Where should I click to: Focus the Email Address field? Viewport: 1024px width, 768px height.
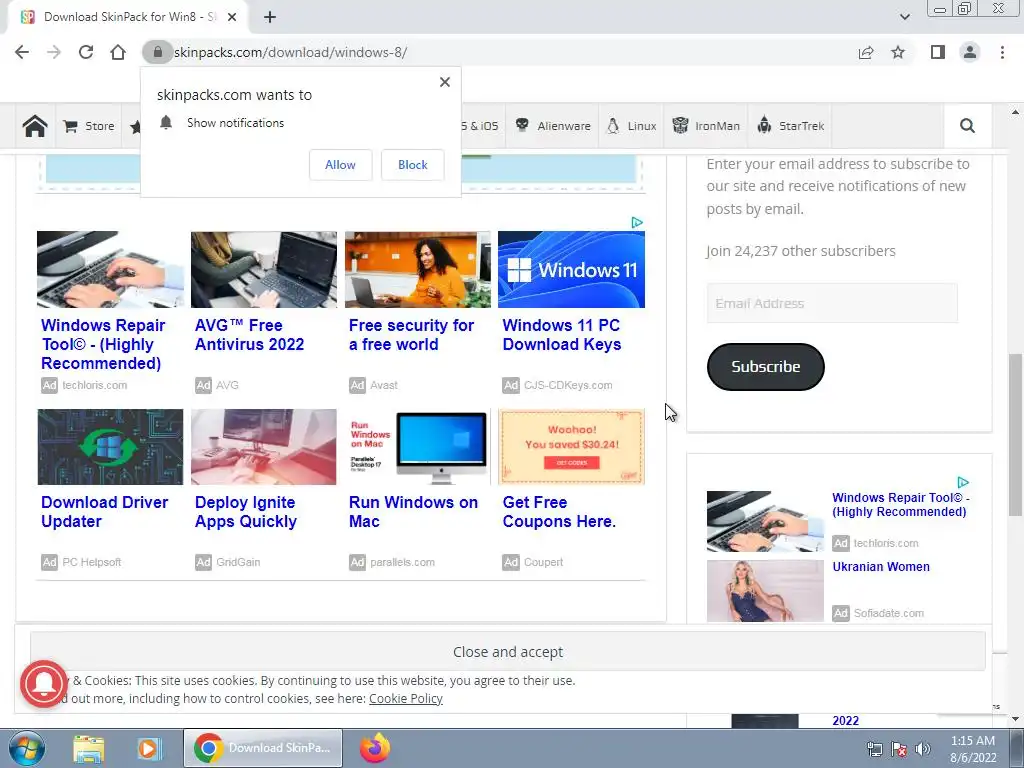tap(832, 303)
